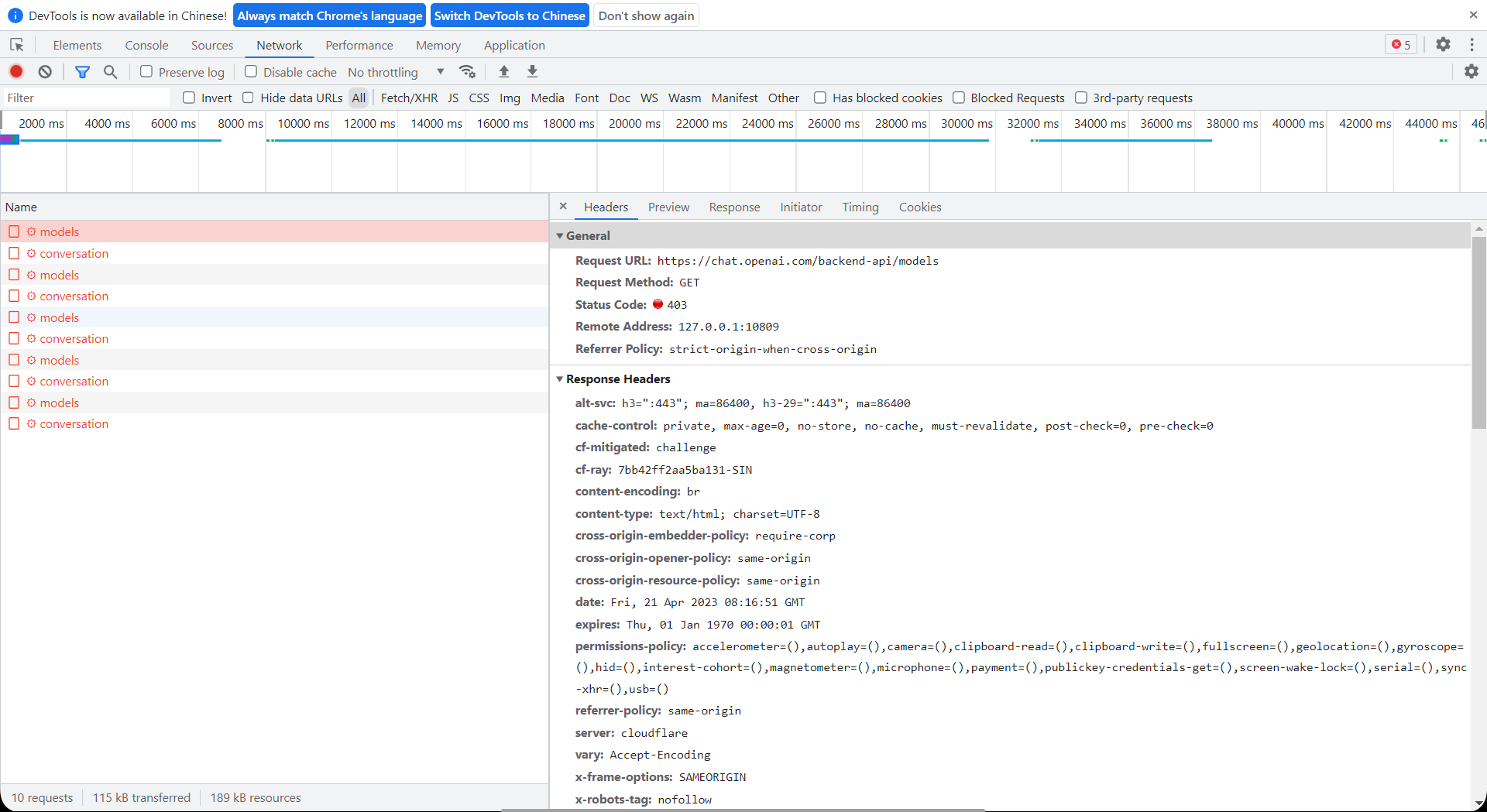
Task: Enable Preserve log
Action: click(x=146, y=71)
